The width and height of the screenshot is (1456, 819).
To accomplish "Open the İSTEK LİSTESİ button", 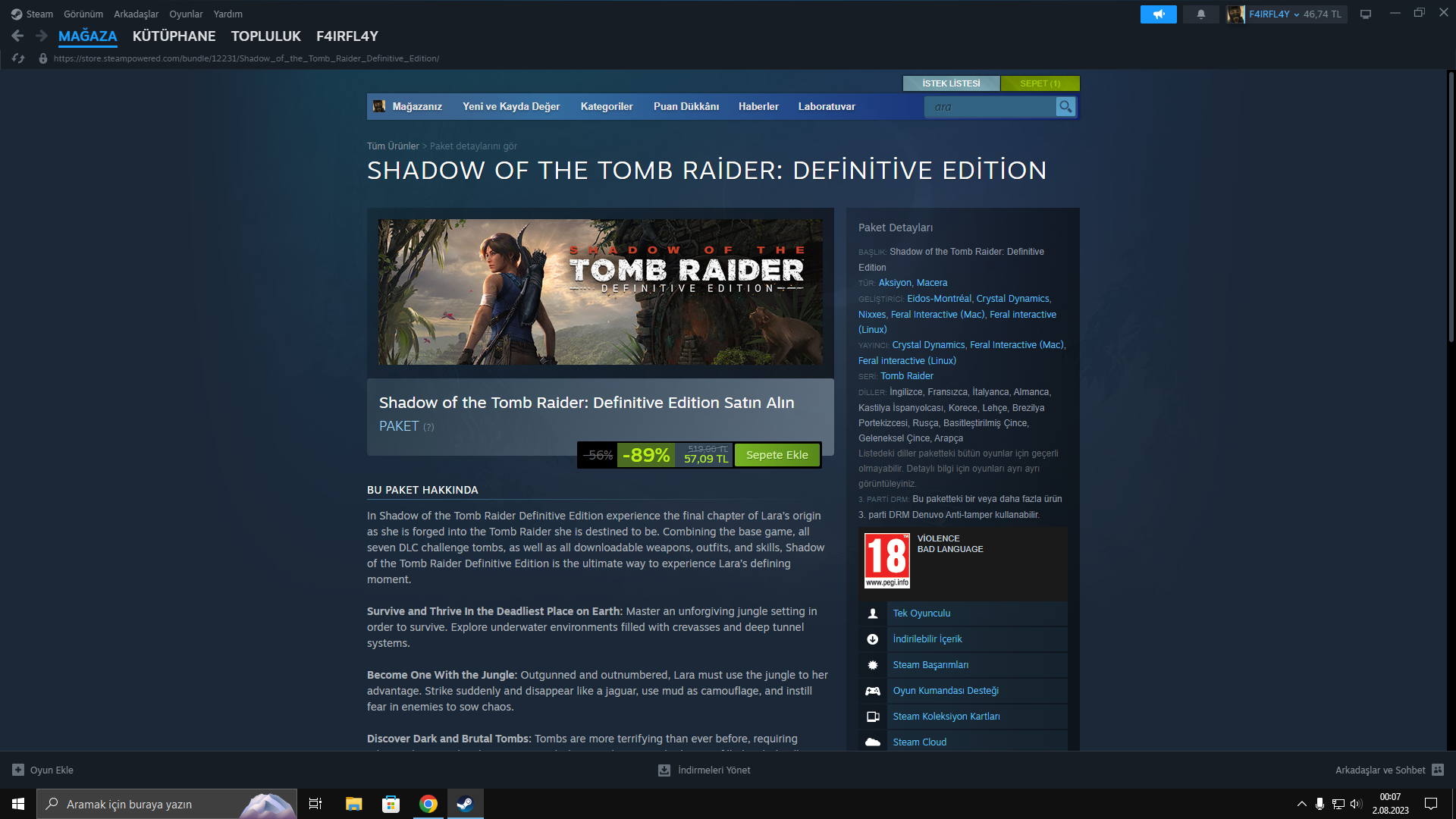I will [951, 83].
